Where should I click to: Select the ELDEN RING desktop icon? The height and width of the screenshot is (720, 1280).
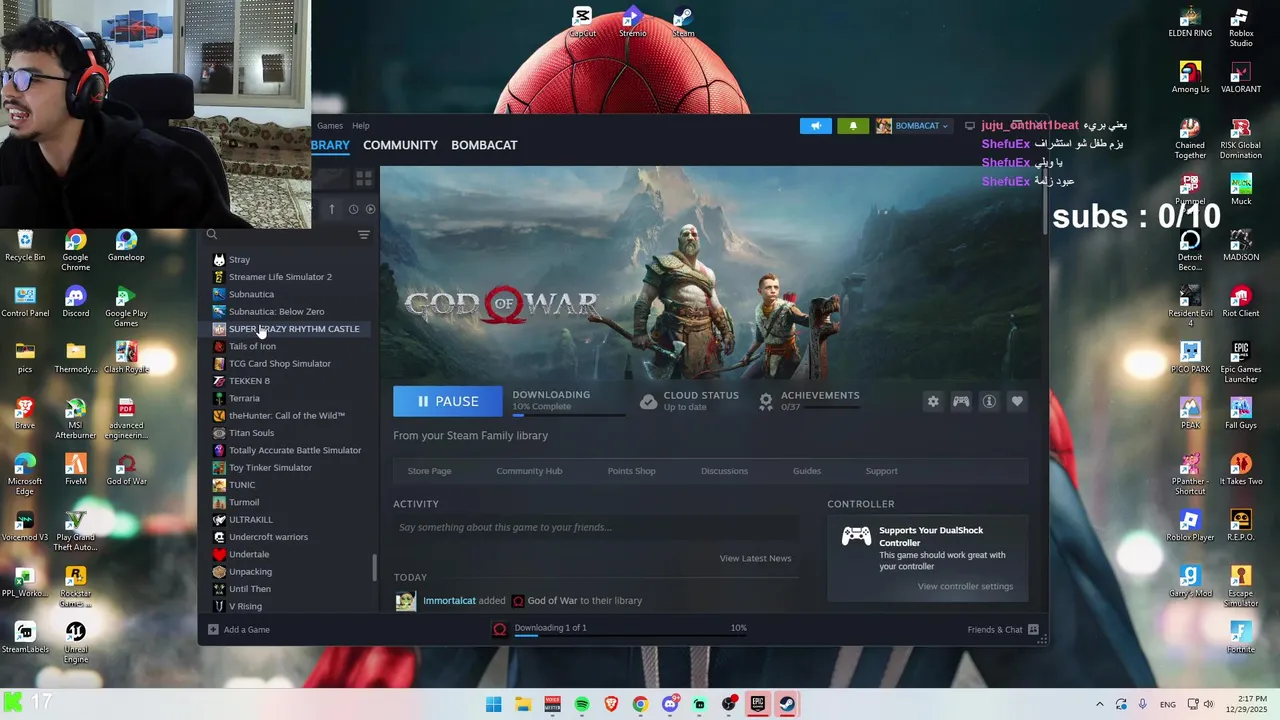pos(1190,23)
